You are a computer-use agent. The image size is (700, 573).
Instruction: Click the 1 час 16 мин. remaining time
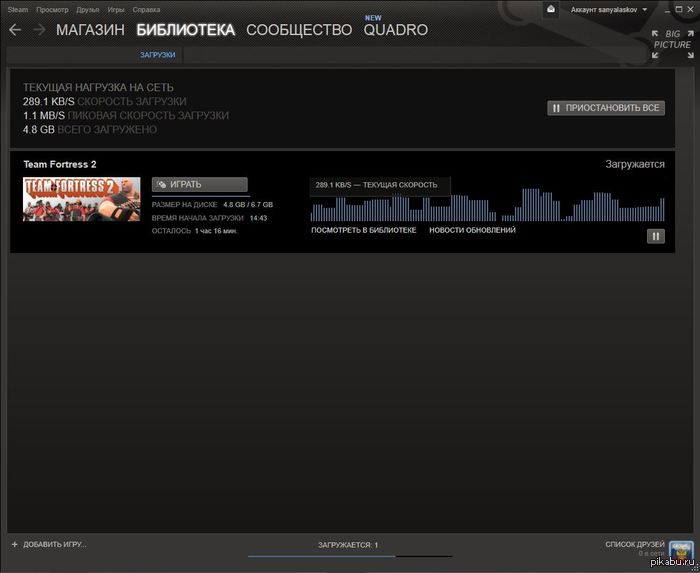pos(216,231)
